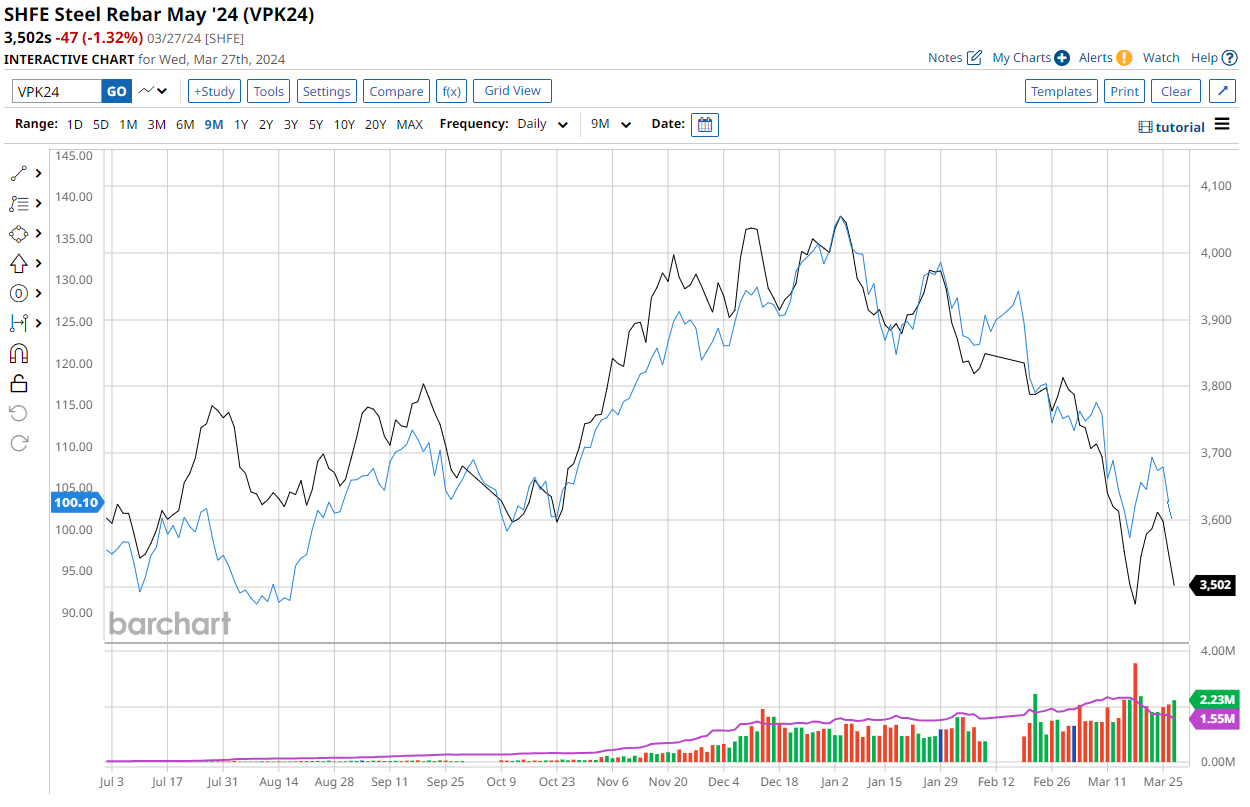Select the 20Y range
The width and height of the screenshot is (1250, 807).
(x=376, y=125)
